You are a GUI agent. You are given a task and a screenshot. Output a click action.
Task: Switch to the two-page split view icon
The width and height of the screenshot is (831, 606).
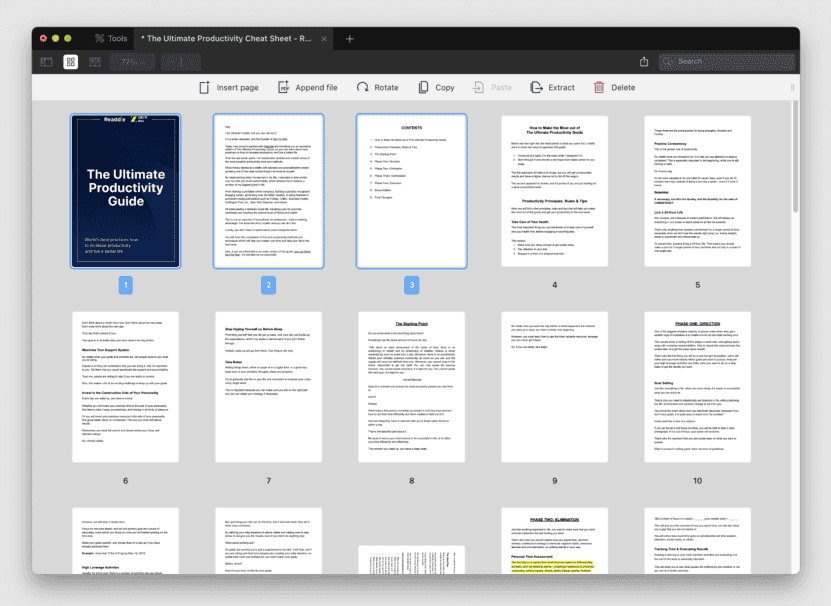click(x=95, y=62)
